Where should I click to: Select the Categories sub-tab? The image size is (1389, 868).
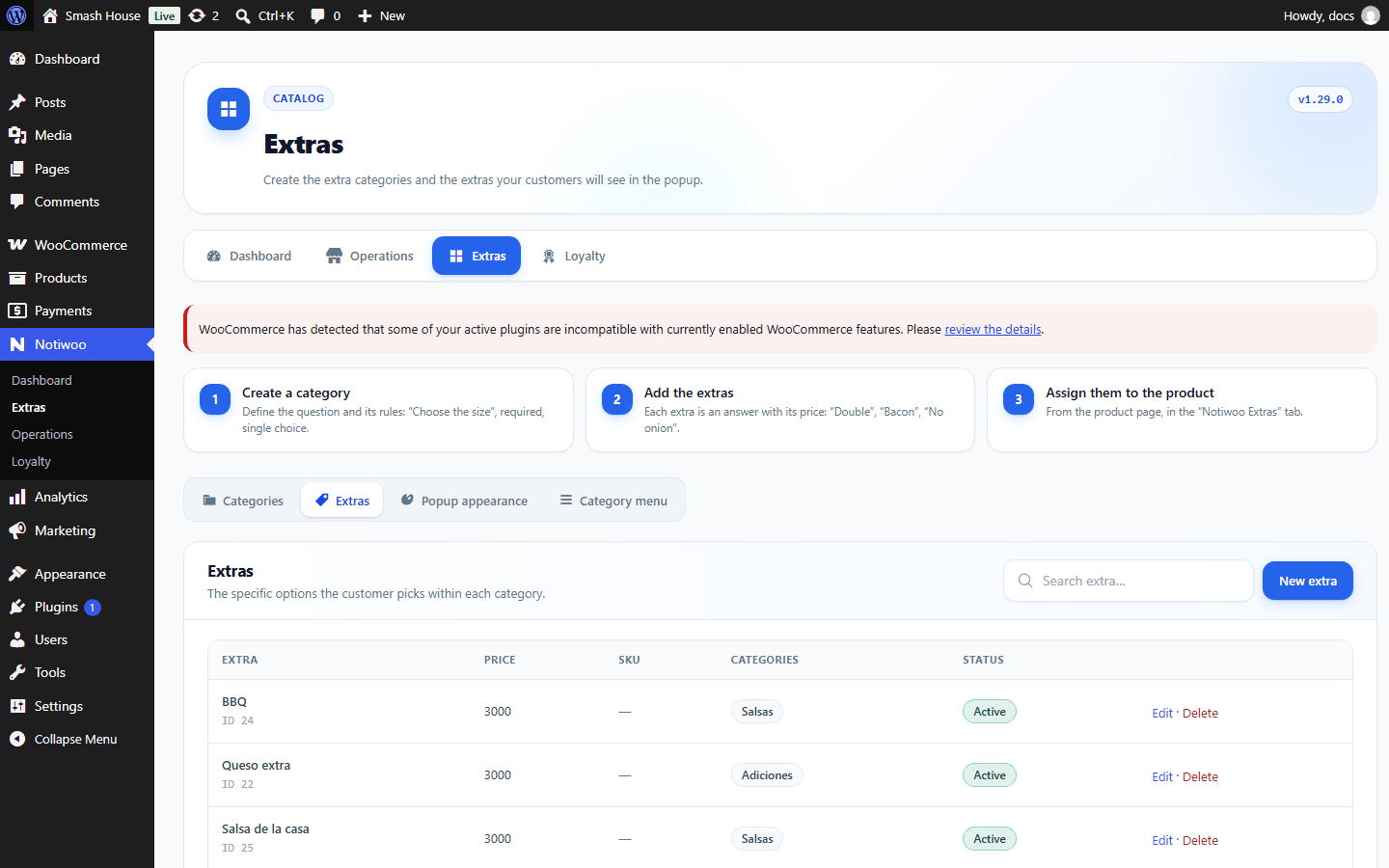243,501
